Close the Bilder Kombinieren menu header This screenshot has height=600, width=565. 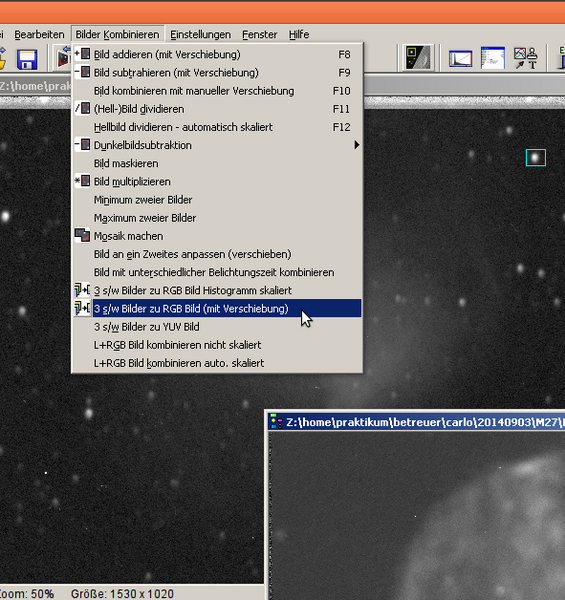click(x=117, y=34)
